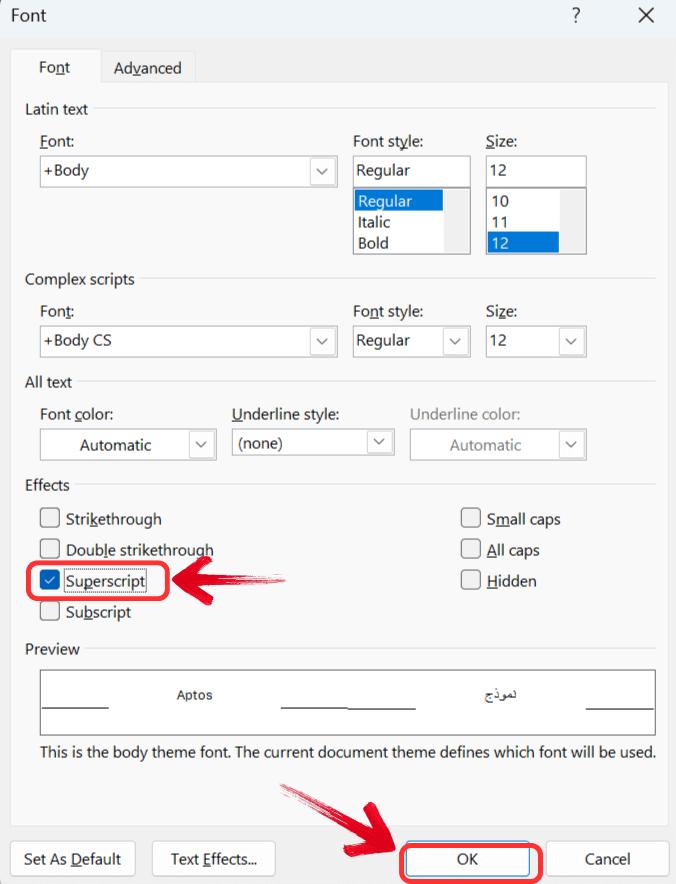The height and width of the screenshot is (884, 676).
Task: Check the Hidden effect box
Action: pos(470,580)
